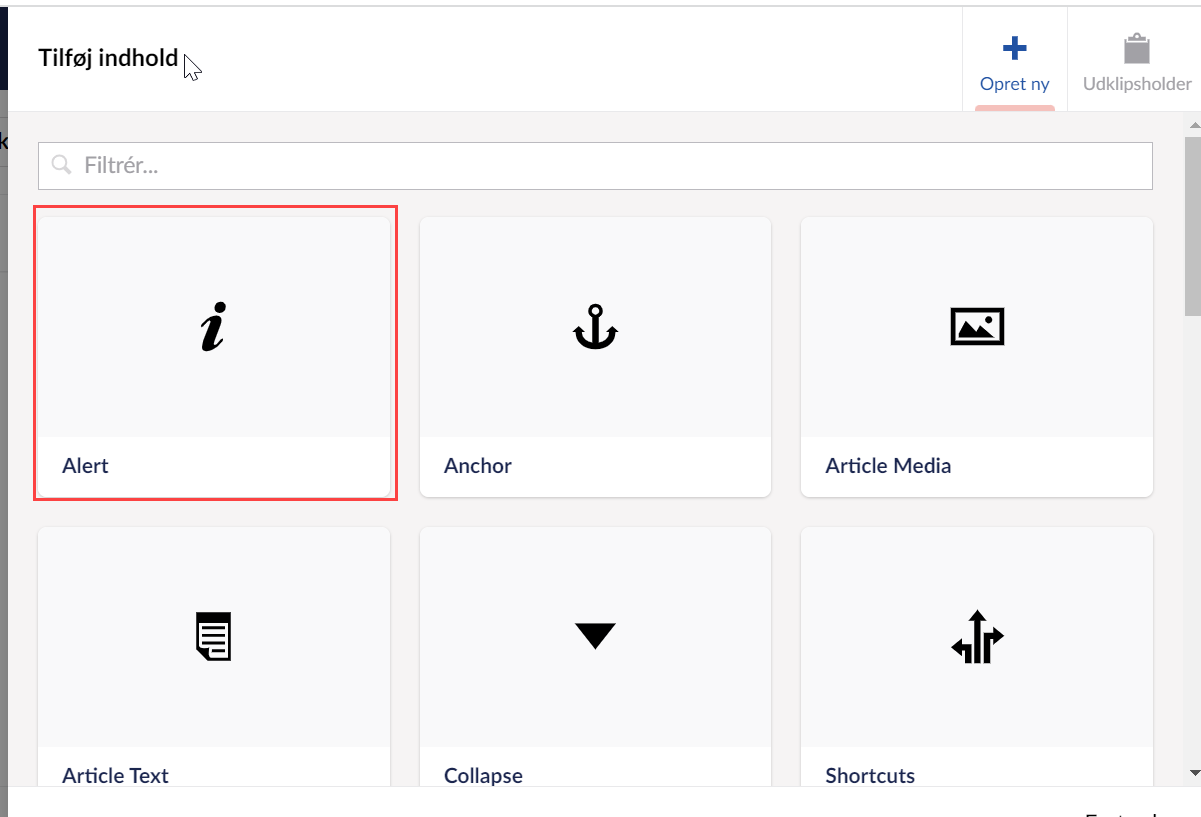
Task: Click the Shortcuts arrows icon
Action: [x=977, y=636]
